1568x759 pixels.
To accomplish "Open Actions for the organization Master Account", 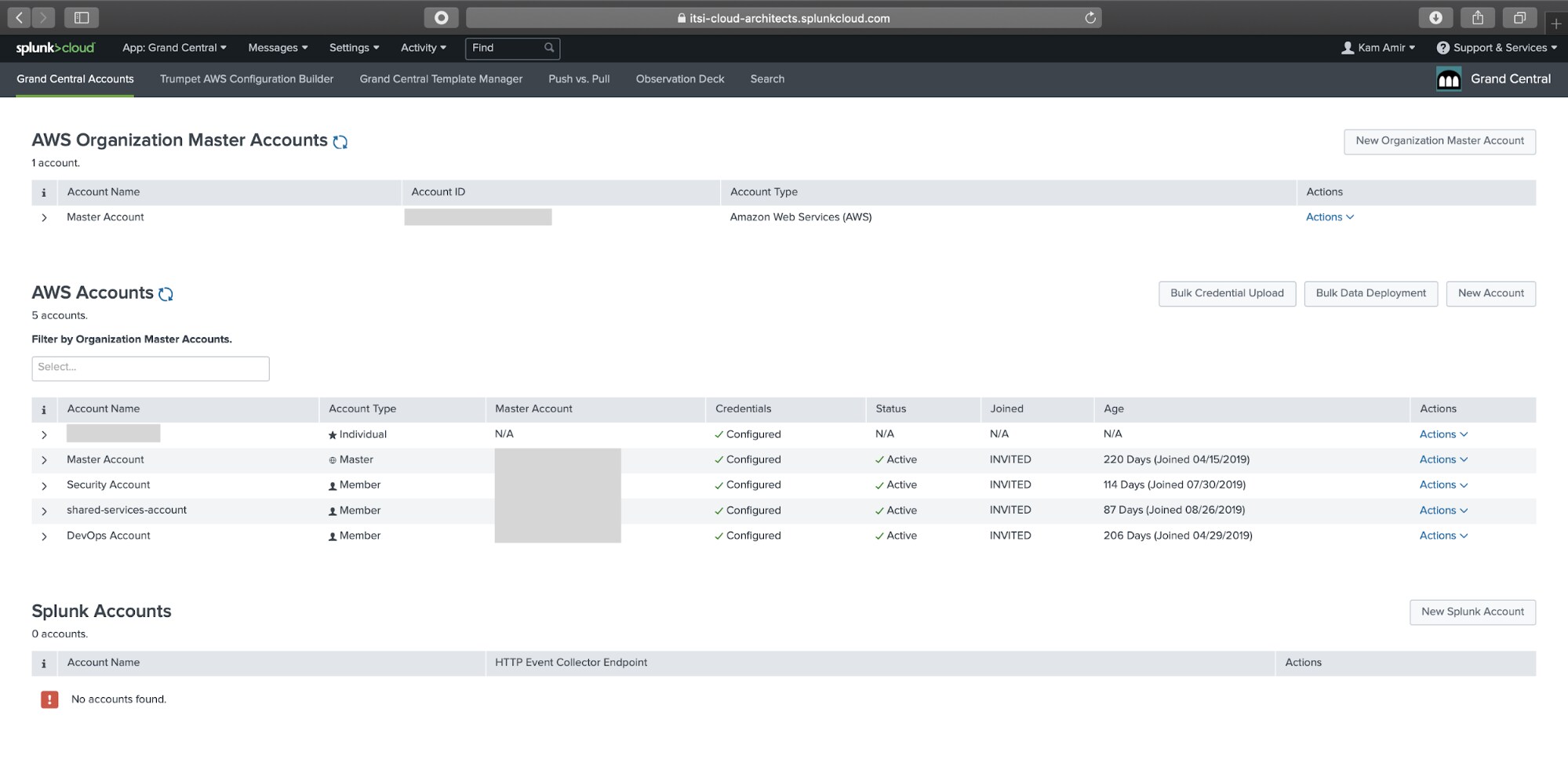I will pos(1330,217).
